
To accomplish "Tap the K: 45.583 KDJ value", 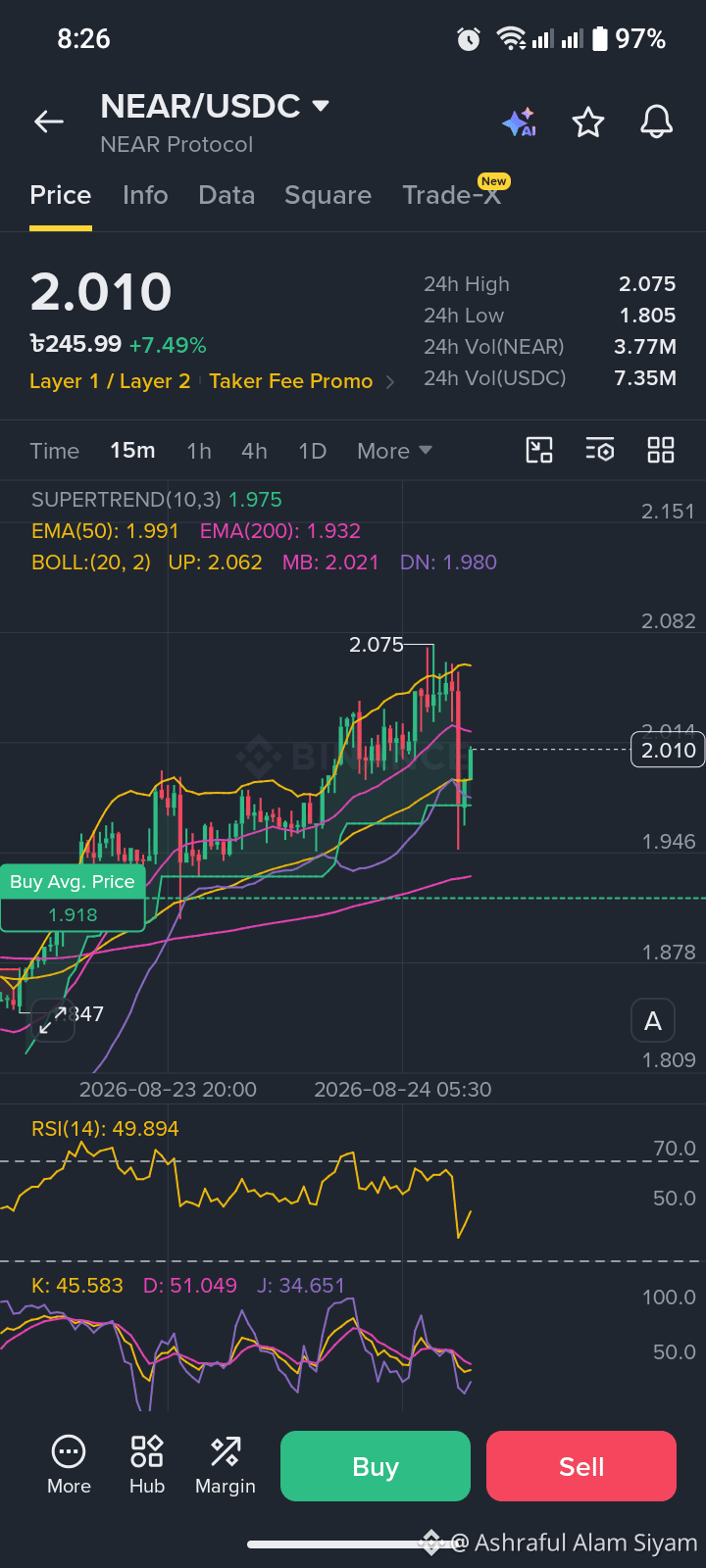I will point(77,1286).
